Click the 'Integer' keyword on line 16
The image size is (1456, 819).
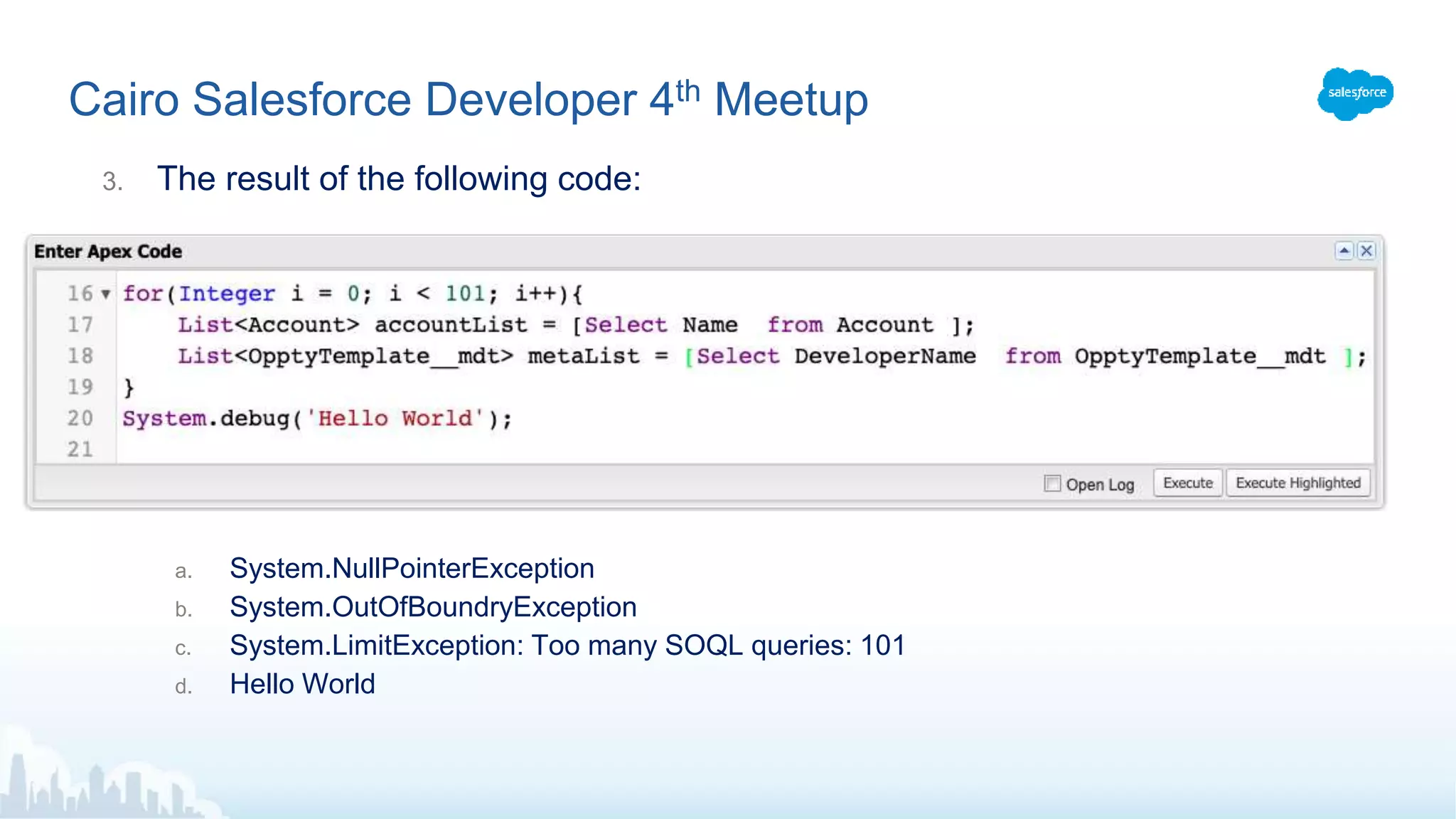(227, 294)
